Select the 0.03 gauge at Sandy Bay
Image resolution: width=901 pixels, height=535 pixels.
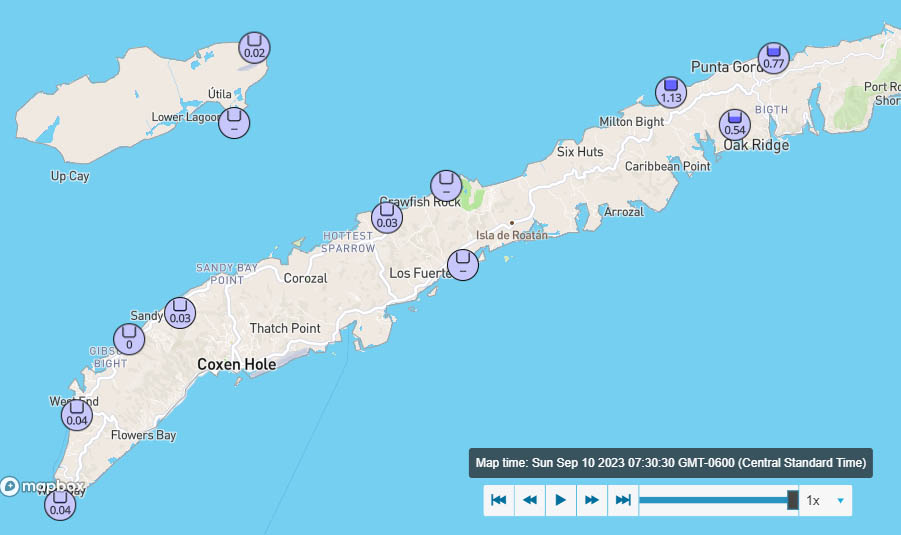point(180,313)
